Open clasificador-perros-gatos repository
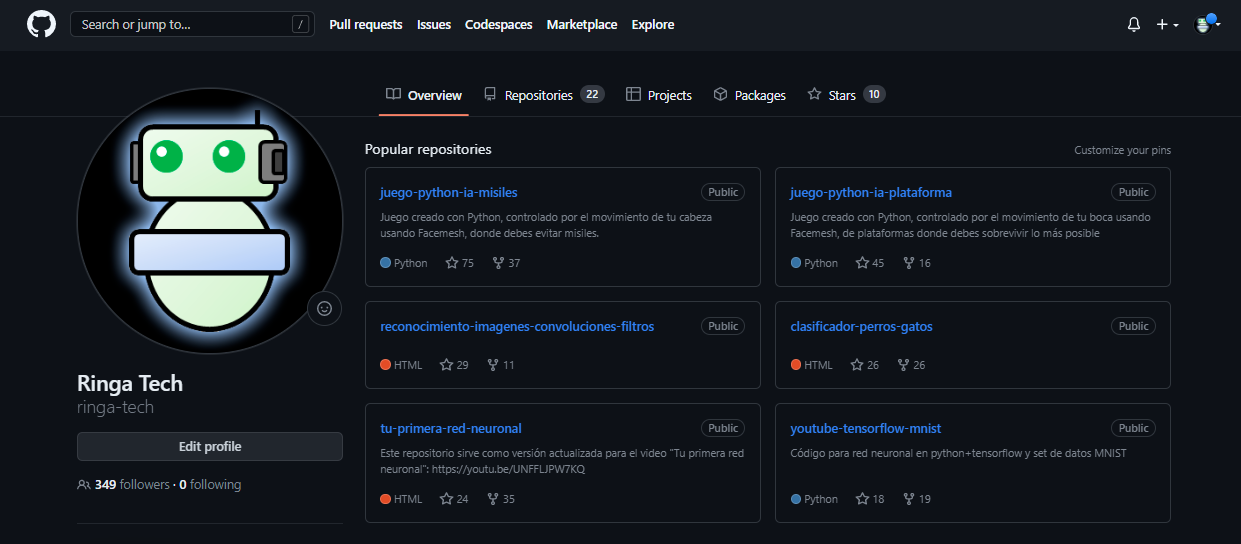Viewport: 1241px width, 544px height. tap(861, 326)
